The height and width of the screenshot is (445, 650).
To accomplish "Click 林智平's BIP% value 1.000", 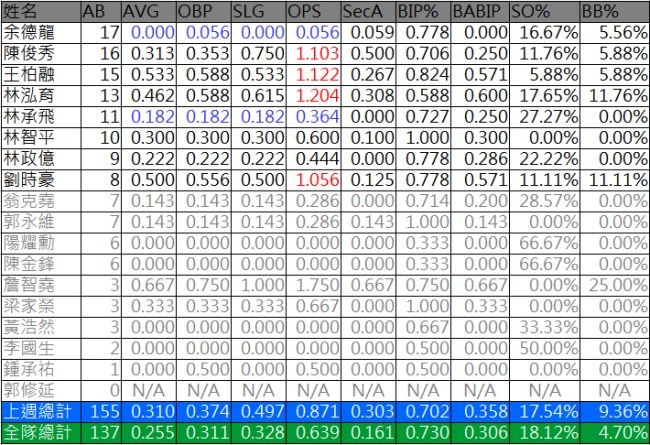I will [427, 138].
